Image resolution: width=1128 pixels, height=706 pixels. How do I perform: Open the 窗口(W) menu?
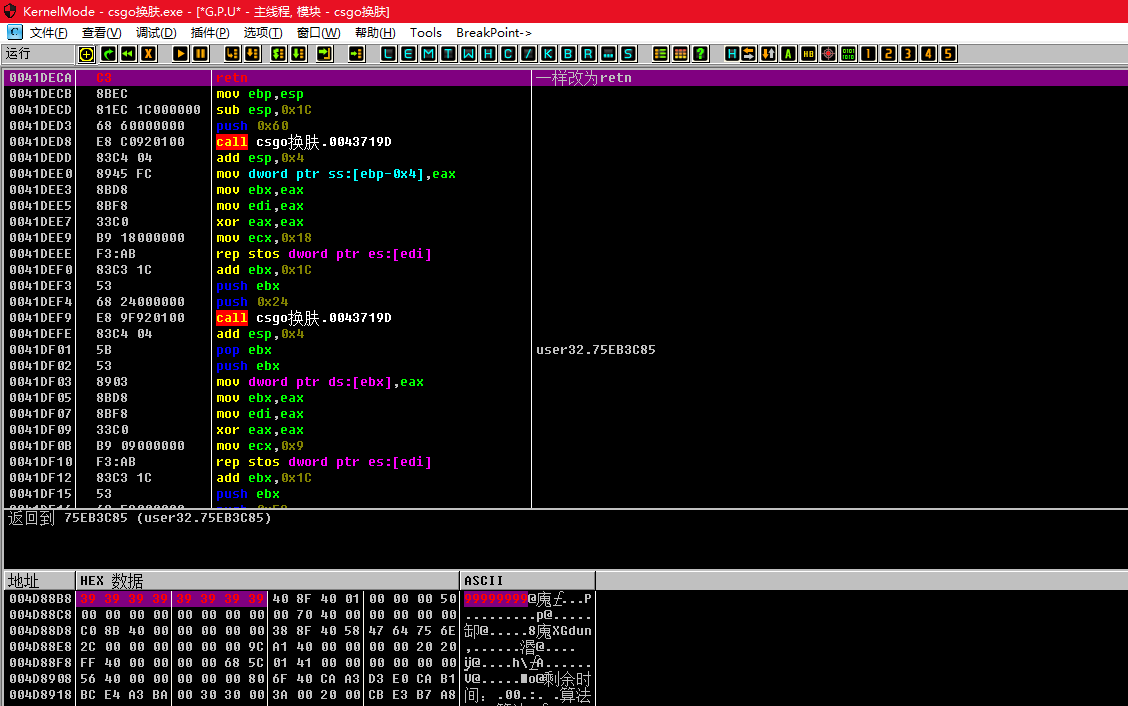click(x=319, y=33)
